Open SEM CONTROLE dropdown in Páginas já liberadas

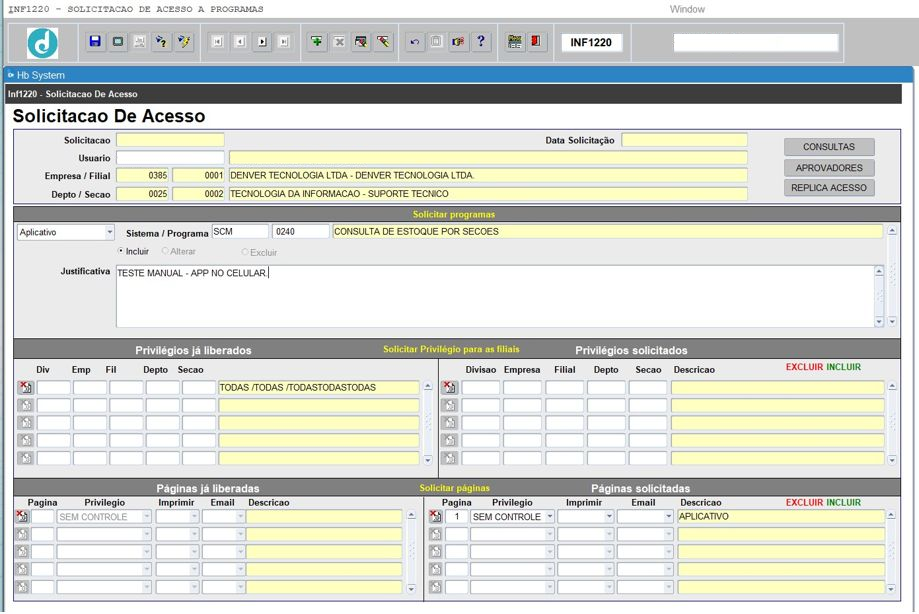147,516
